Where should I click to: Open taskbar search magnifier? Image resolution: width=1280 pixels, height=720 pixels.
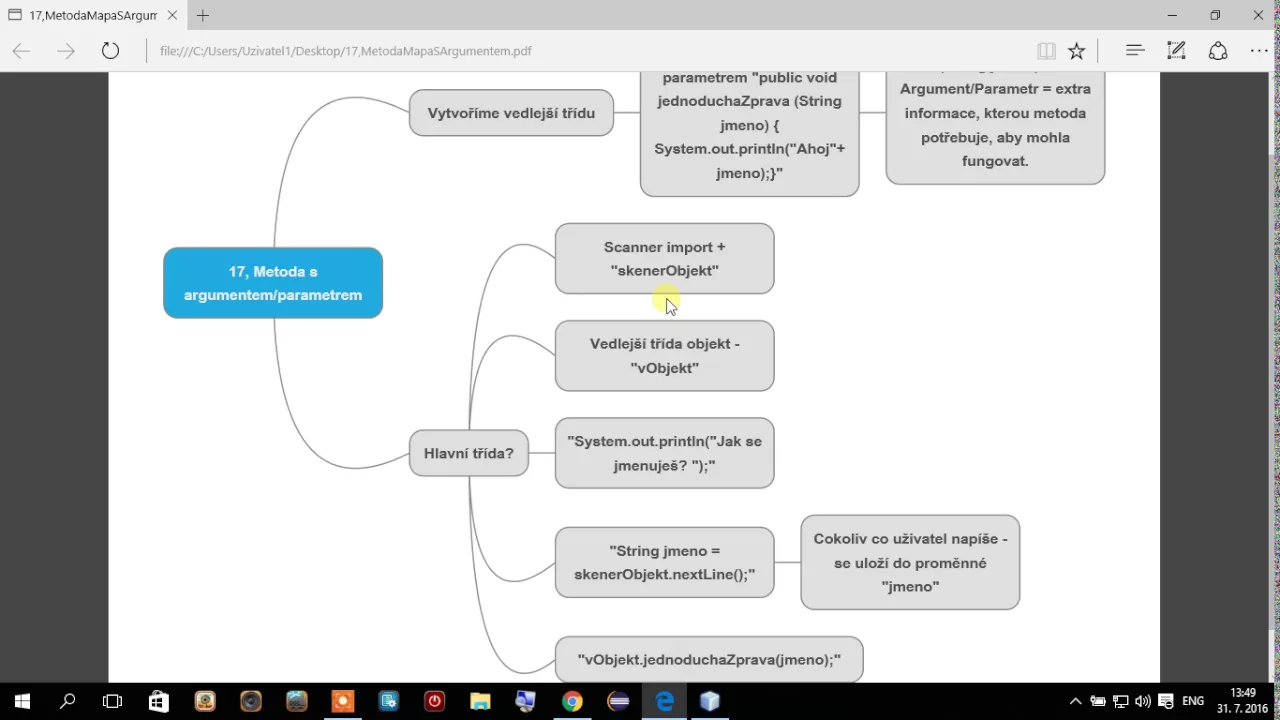[x=67, y=701]
